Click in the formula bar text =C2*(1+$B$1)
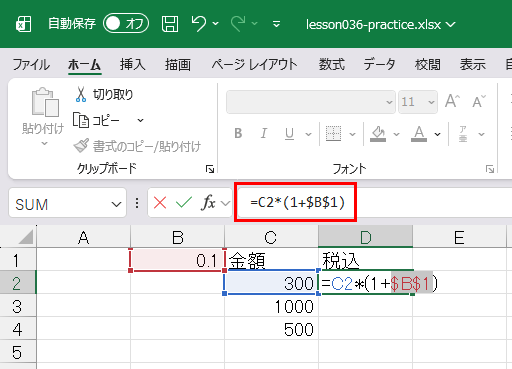 click(298, 202)
